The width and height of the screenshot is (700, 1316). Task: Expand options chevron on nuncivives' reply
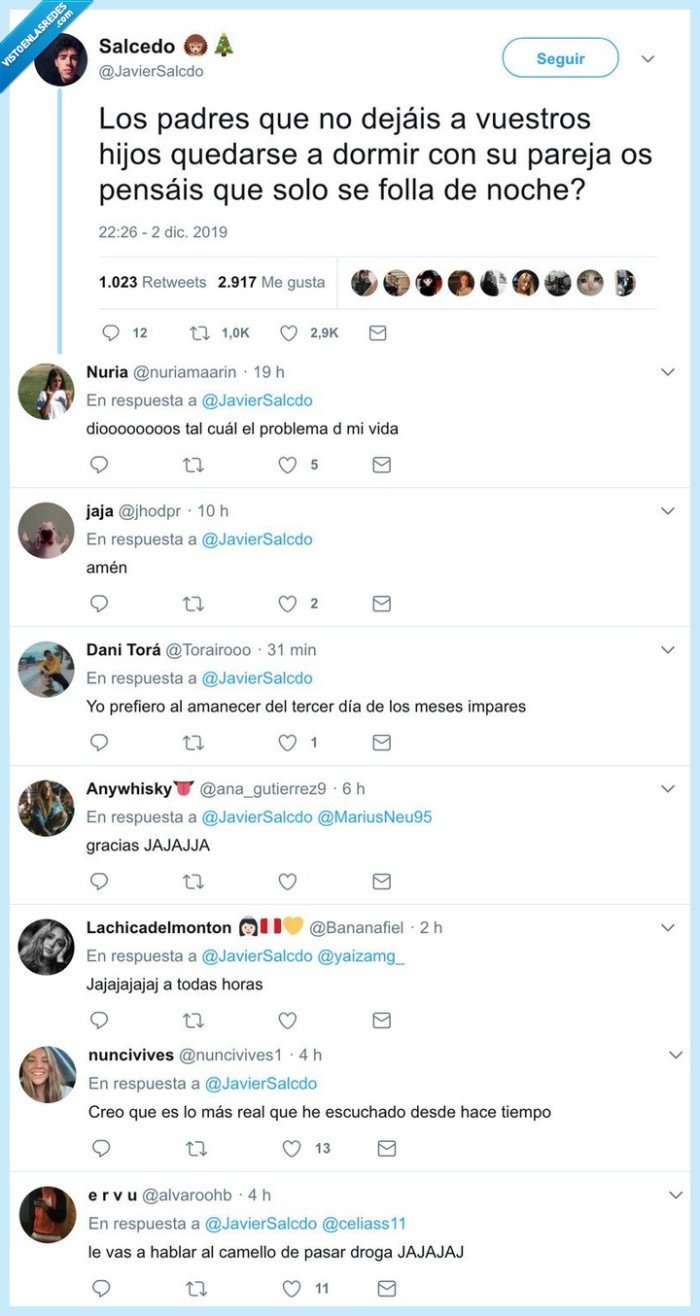pos(676,1055)
